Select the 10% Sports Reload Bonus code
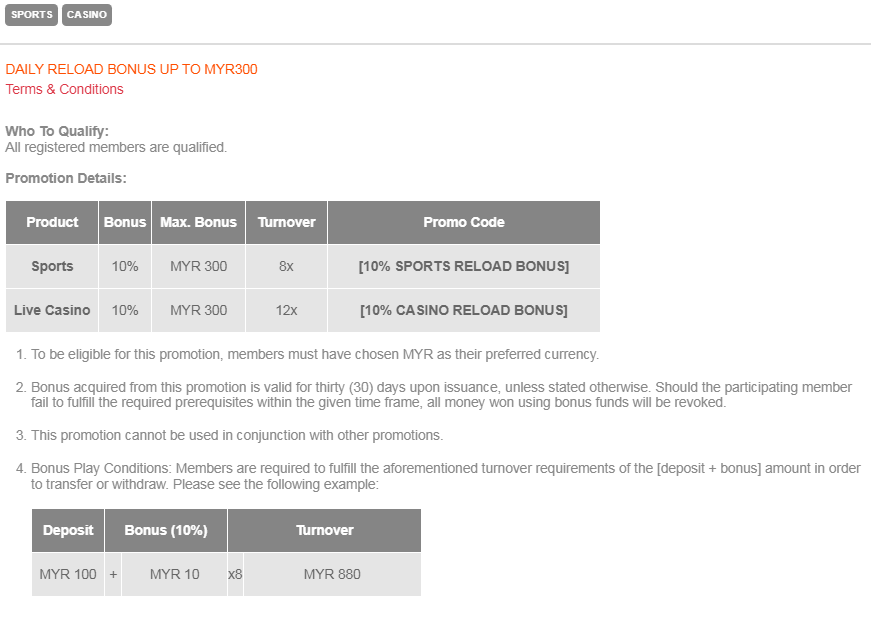Image resolution: width=871 pixels, height=619 pixels. pos(463,266)
